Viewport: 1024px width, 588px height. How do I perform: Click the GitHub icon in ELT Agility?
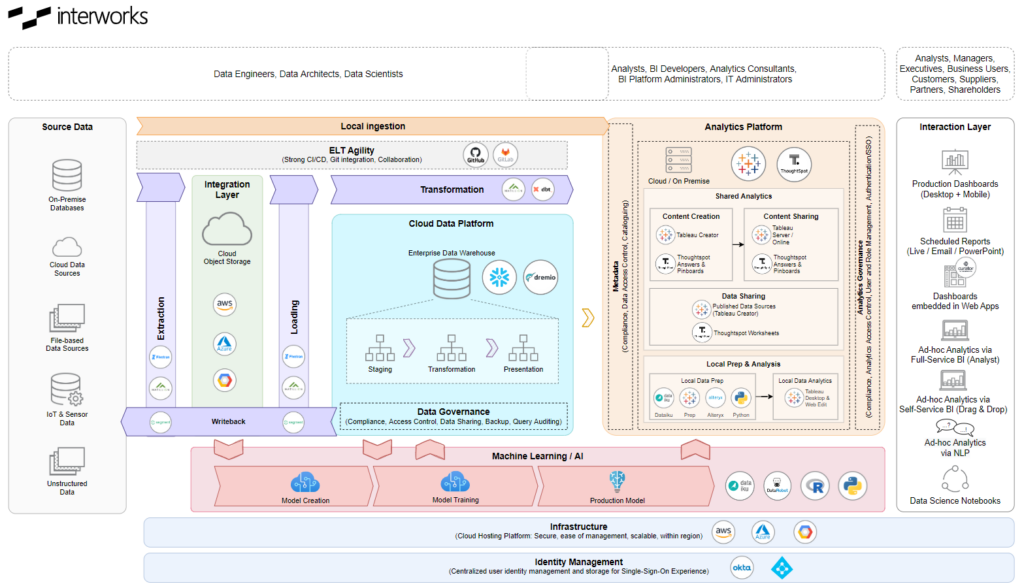[x=474, y=154]
